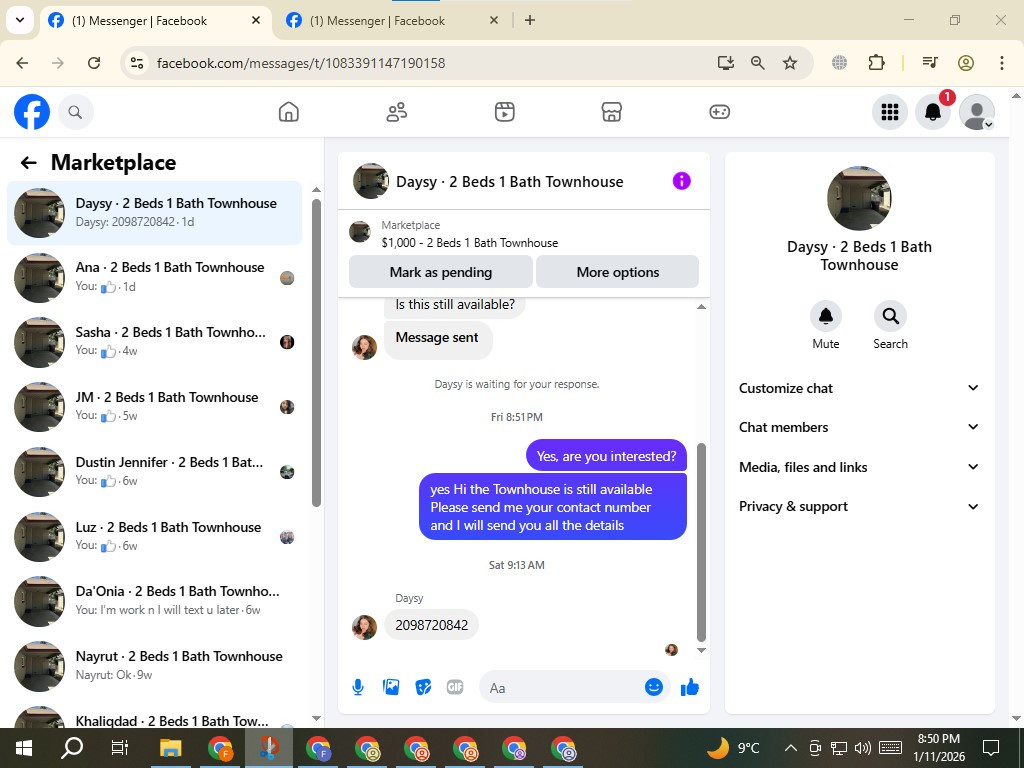
Task: Open Windows Start menu
Action: point(24,748)
